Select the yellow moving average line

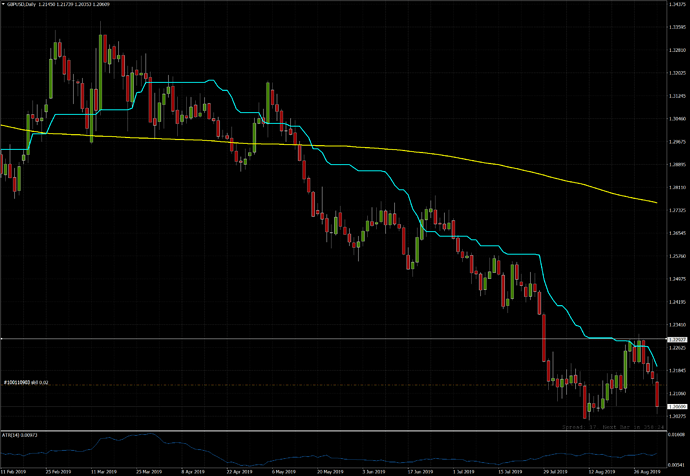coord(400,150)
